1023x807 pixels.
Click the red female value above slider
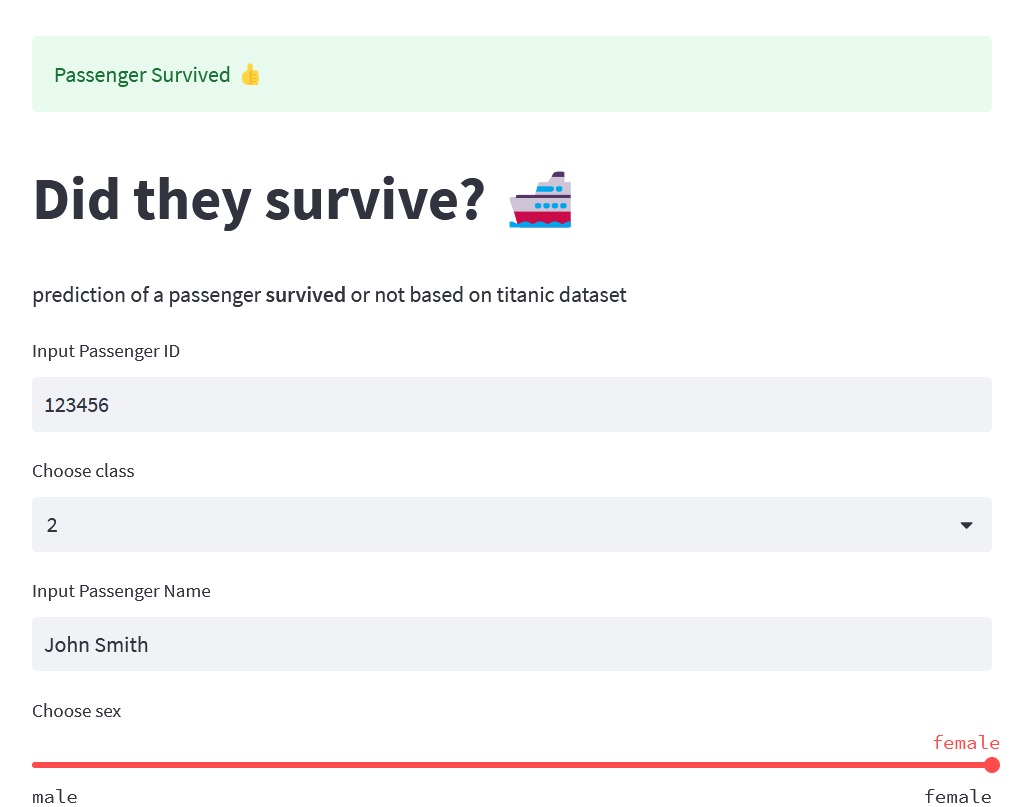966,742
